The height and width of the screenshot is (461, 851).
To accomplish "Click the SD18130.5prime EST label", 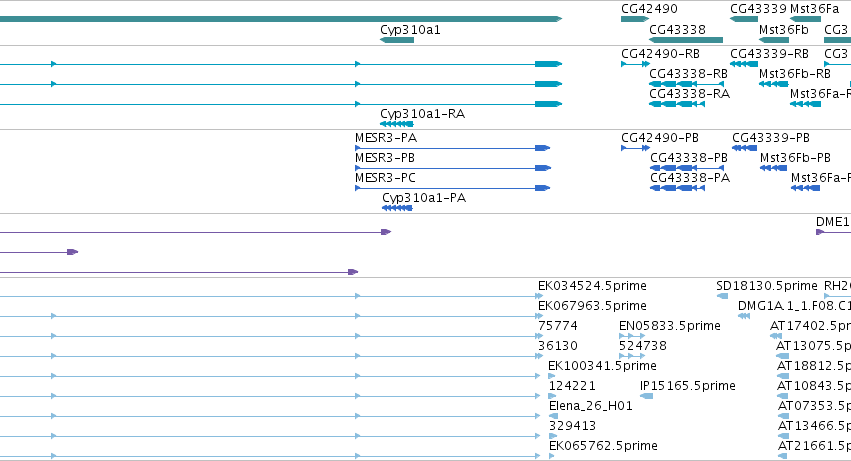I will [766, 286].
